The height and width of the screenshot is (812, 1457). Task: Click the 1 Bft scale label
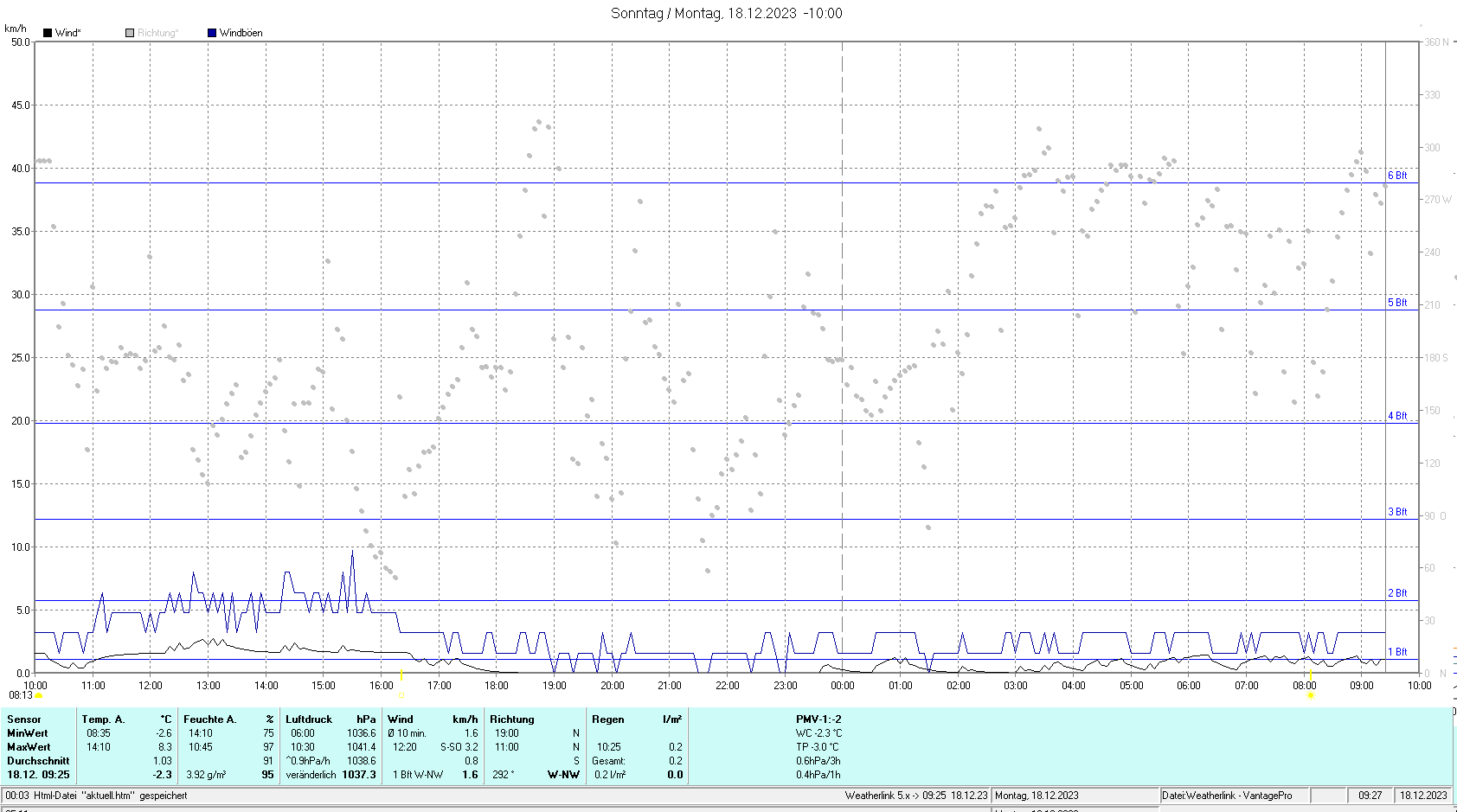point(1397,652)
